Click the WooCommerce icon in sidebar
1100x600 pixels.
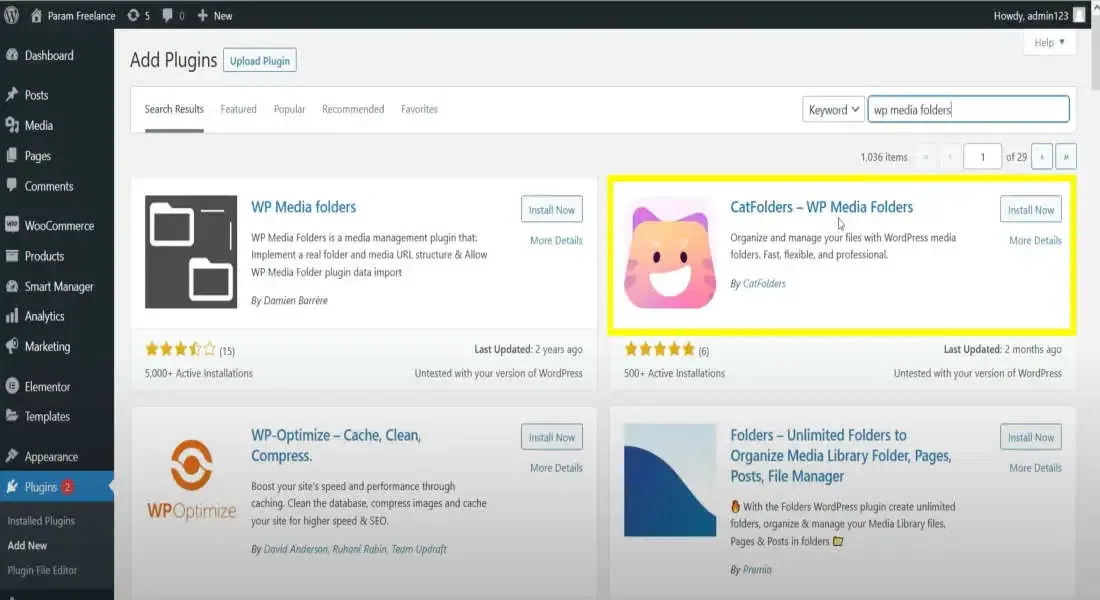click(x=12, y=225)
